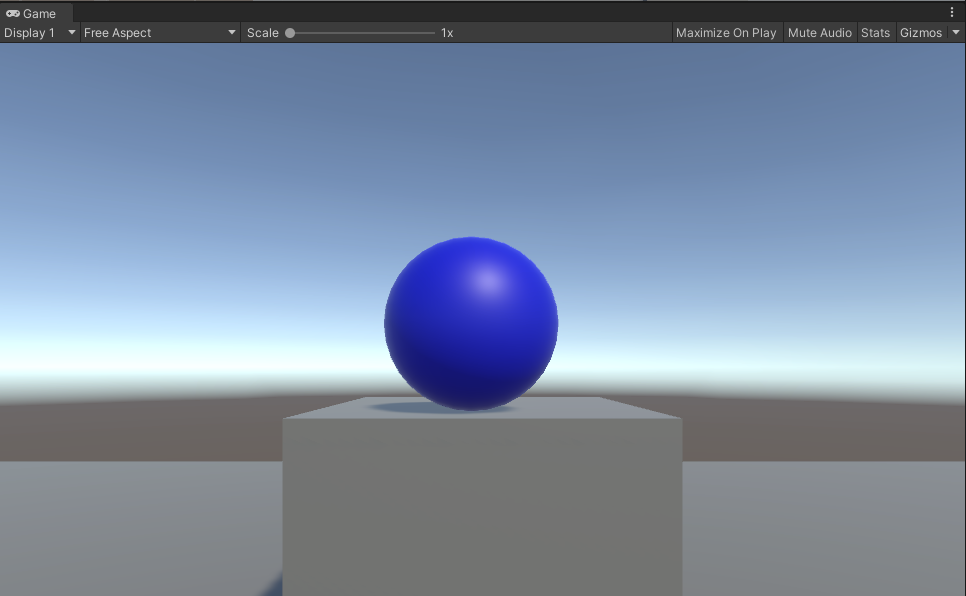The height and width of the screenshot is (596, 966).
Task: Open the Display 1 dropdown
Action: click(39, 33)
